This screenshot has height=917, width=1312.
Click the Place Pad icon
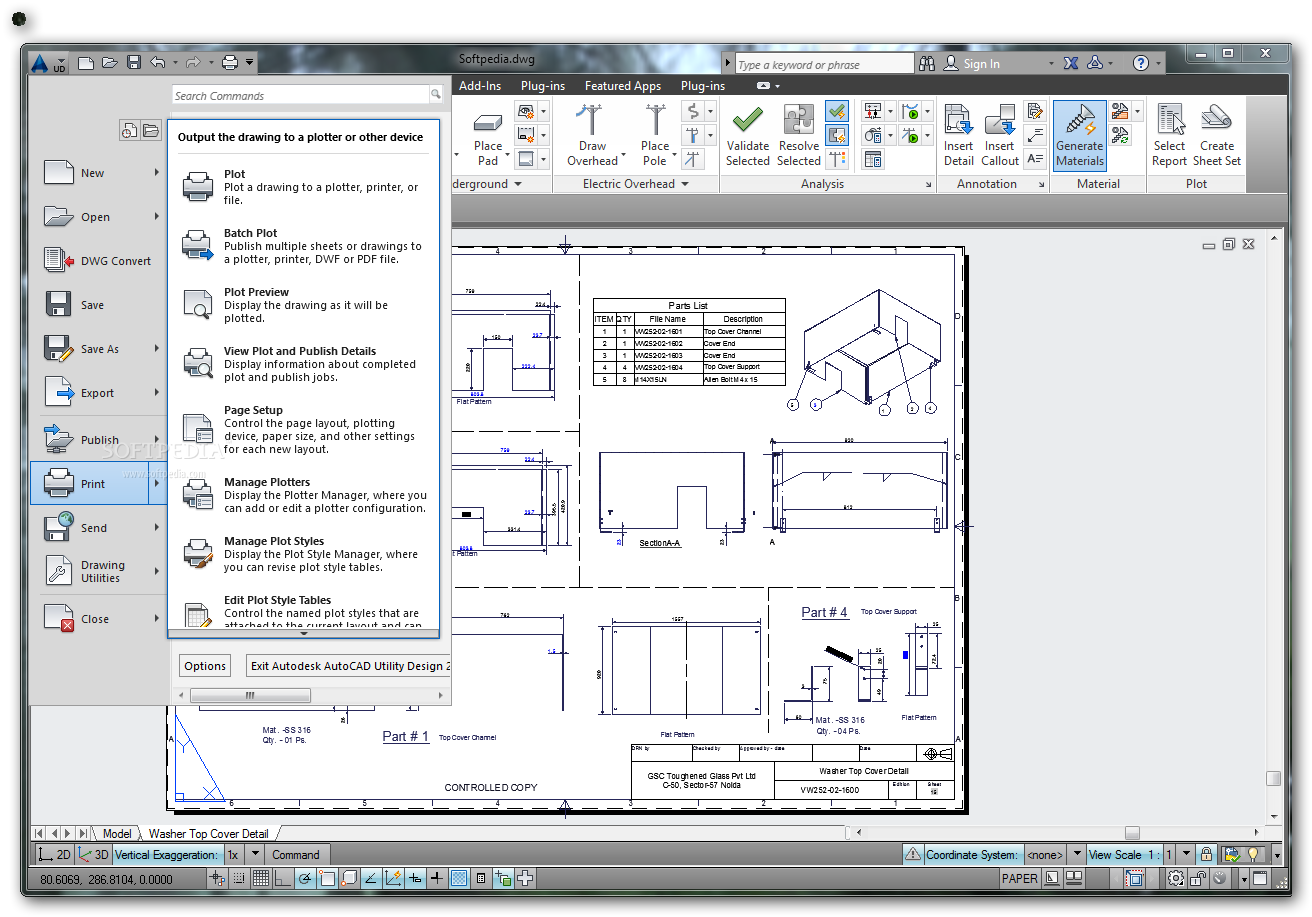click(x=488, y=121)
